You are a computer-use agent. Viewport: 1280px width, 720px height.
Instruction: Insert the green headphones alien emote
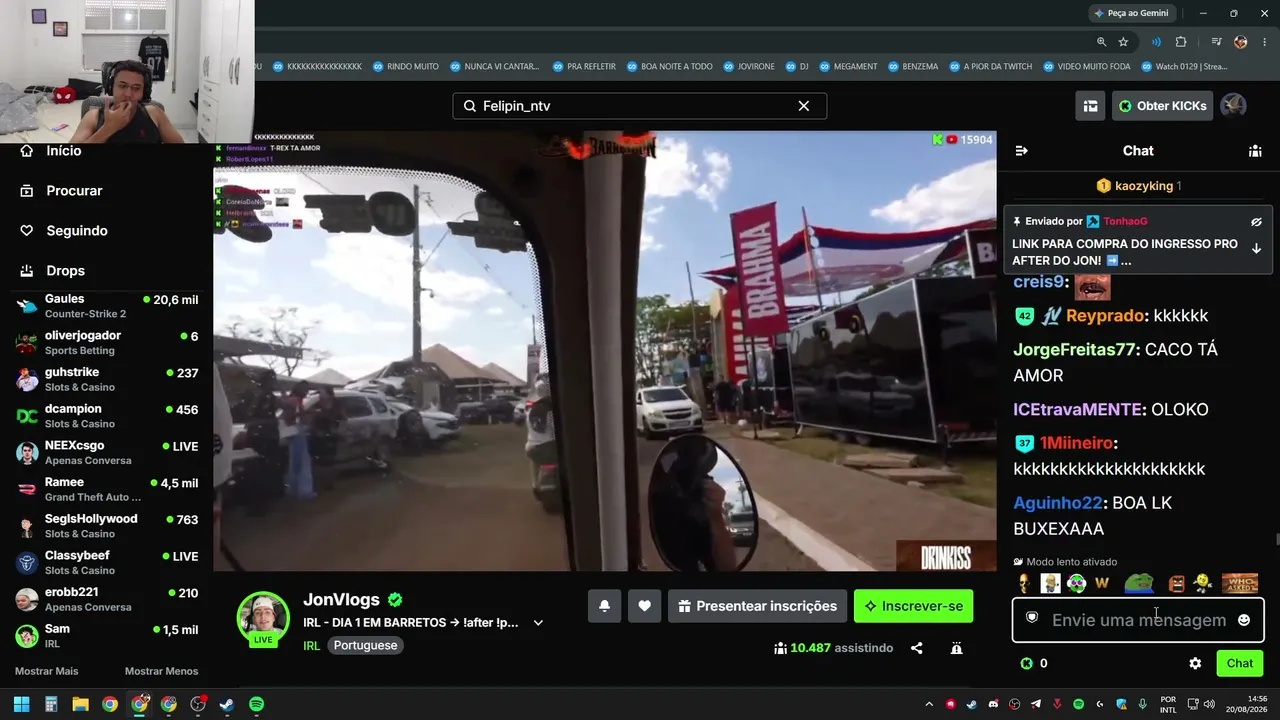[1076, 583]
